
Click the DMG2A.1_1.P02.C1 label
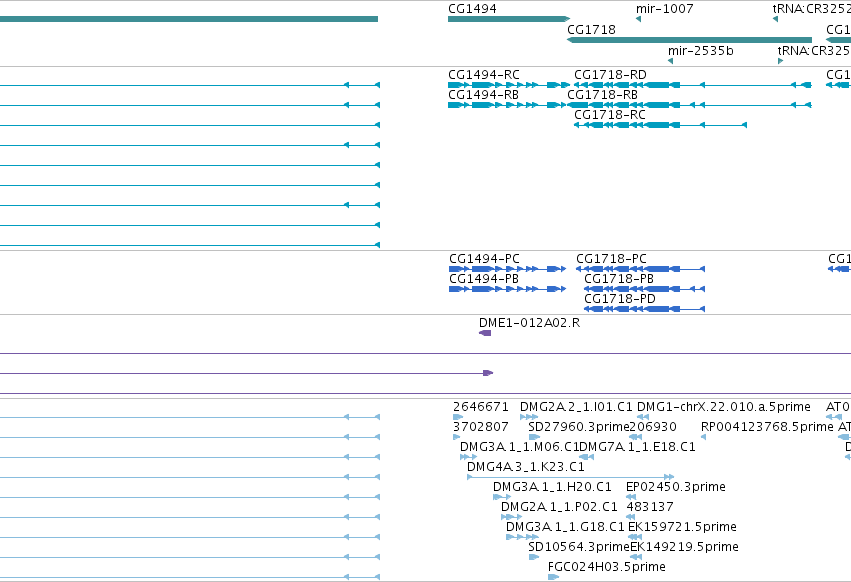(x=559, y=507)
